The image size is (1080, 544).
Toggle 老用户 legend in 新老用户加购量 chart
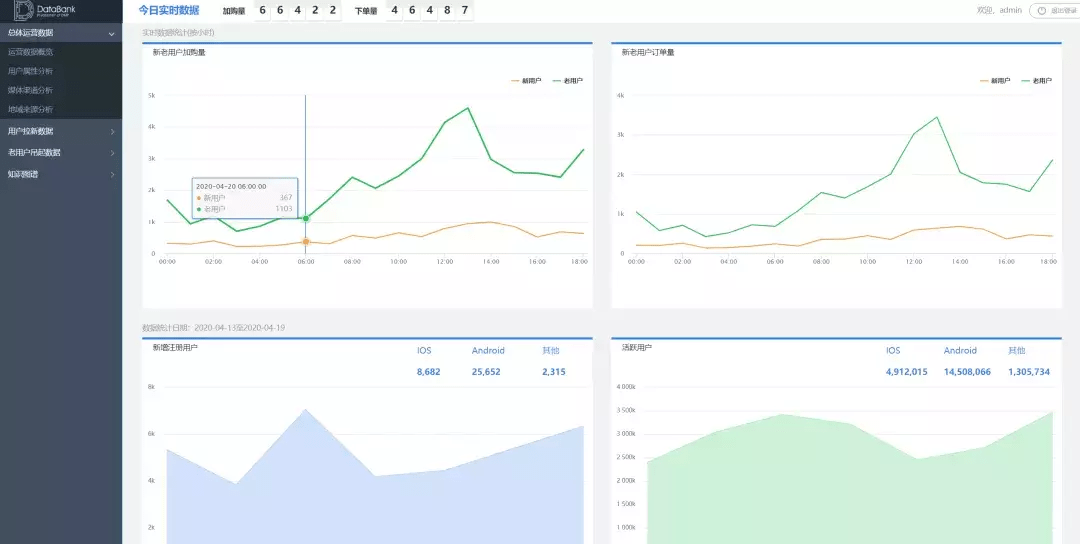567,80
